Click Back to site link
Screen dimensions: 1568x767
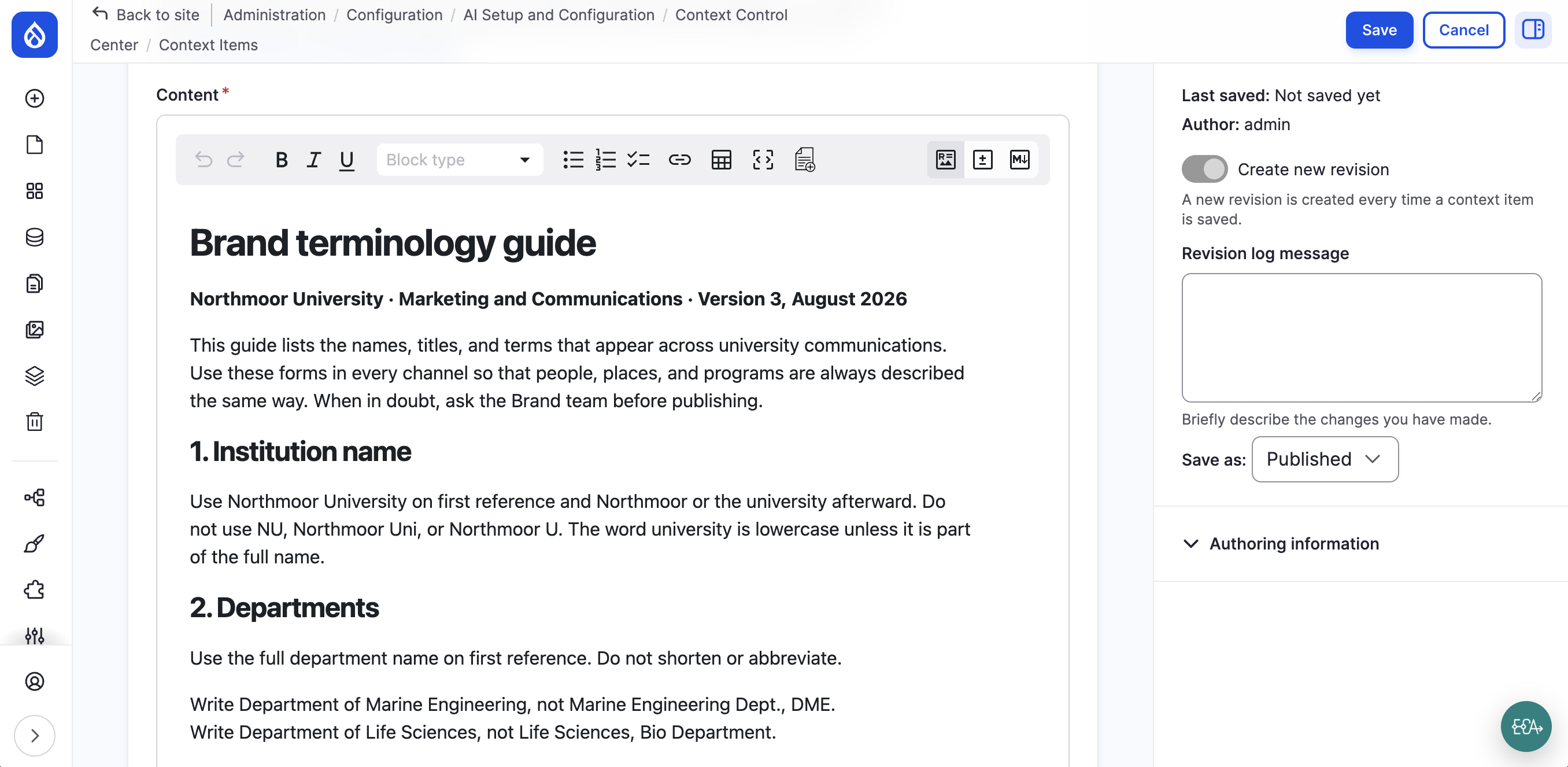[x=146, y=14]
